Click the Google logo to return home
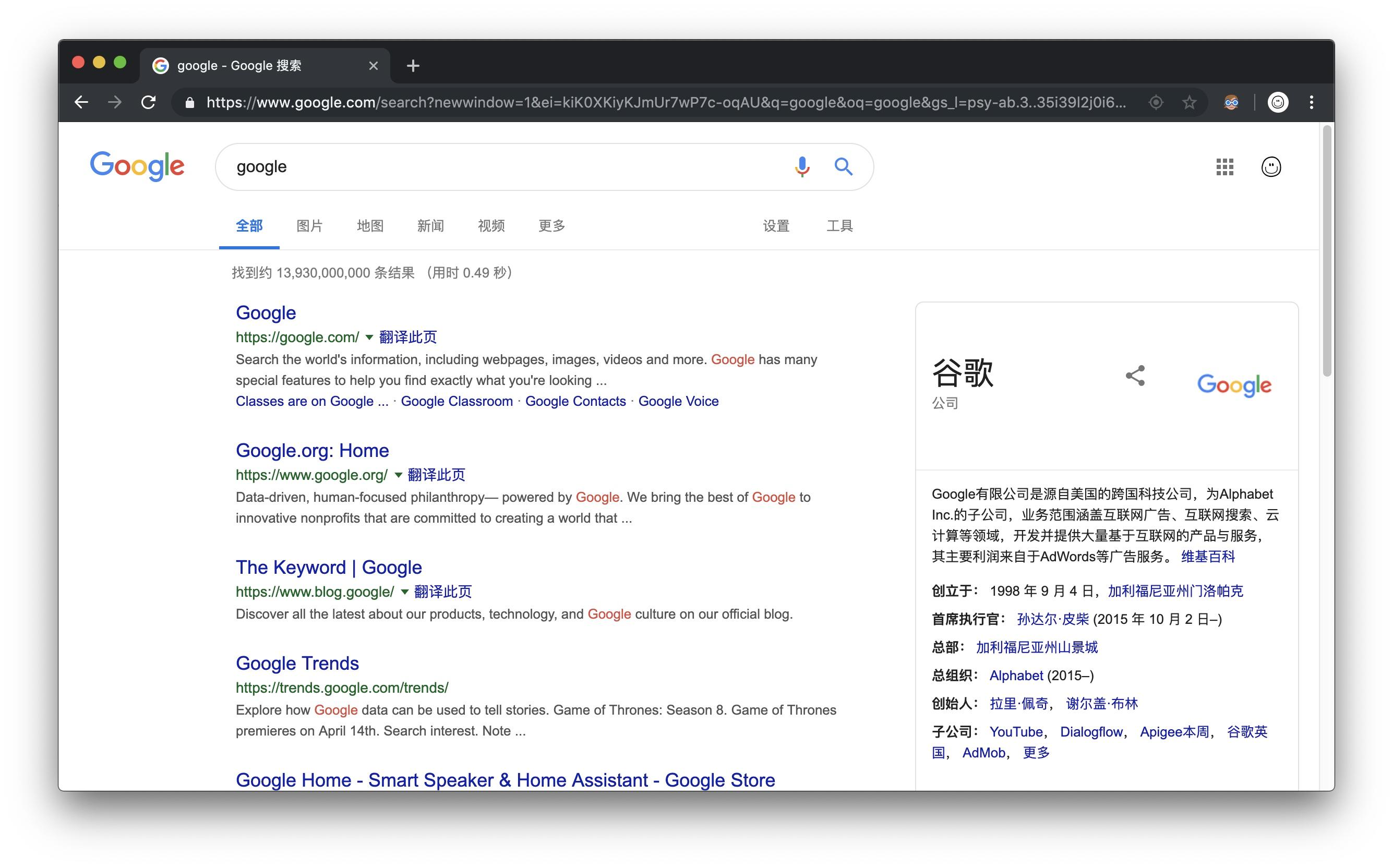 pyautogui.click(x=137, y=166)
